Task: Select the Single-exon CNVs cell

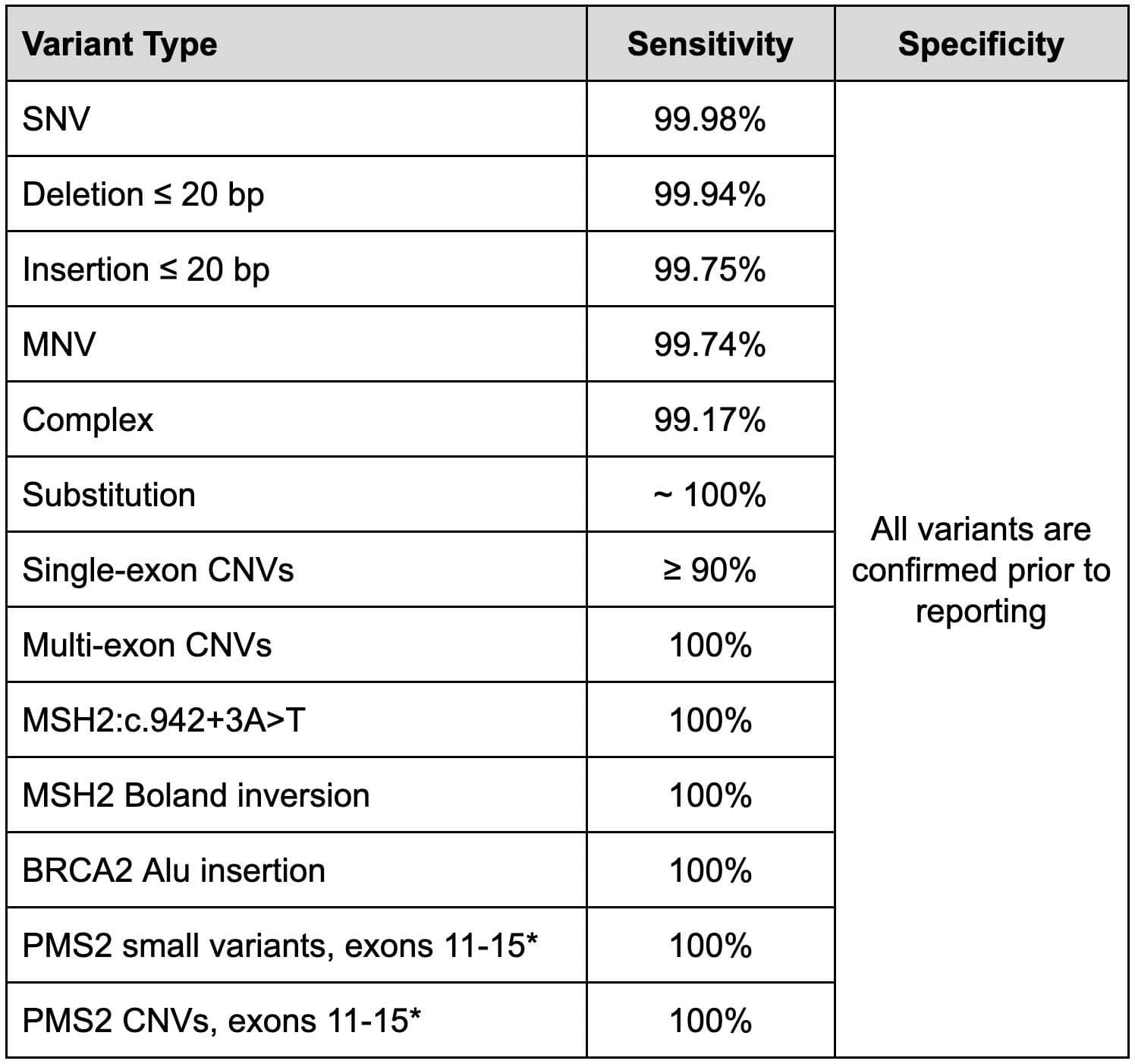Action: click(x=158, y=570)
